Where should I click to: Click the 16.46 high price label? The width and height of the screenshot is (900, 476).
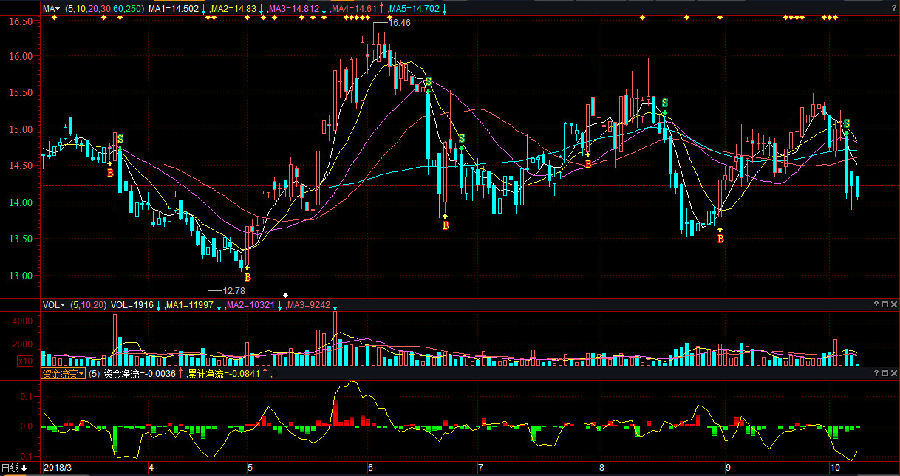(399, 23)
